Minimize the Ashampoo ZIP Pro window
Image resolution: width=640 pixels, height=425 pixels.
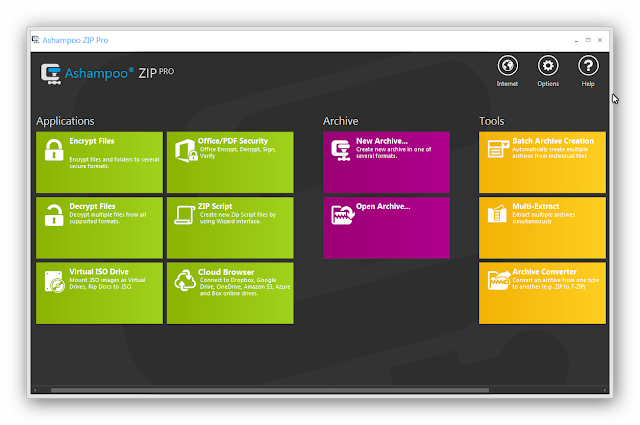coord(576,40)
